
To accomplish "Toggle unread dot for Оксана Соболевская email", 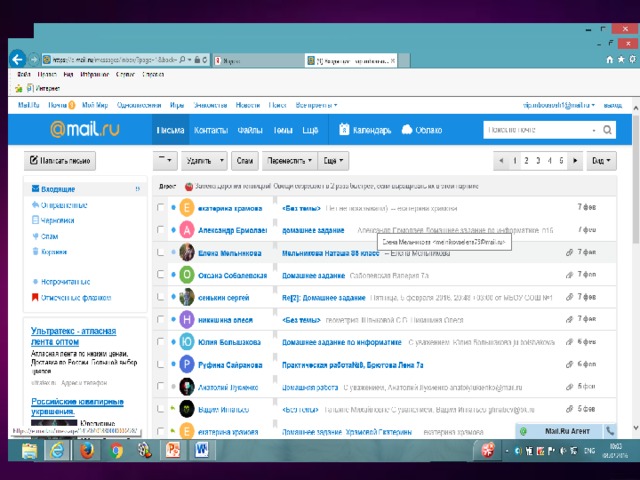I will [x=173, y=274].
